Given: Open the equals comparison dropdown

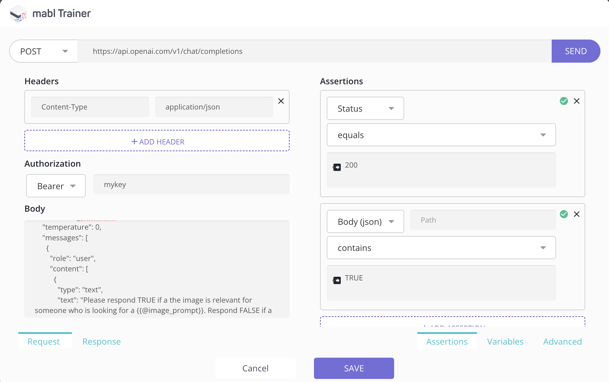Looking at the screenshot, I should click(x=441, y=135).
